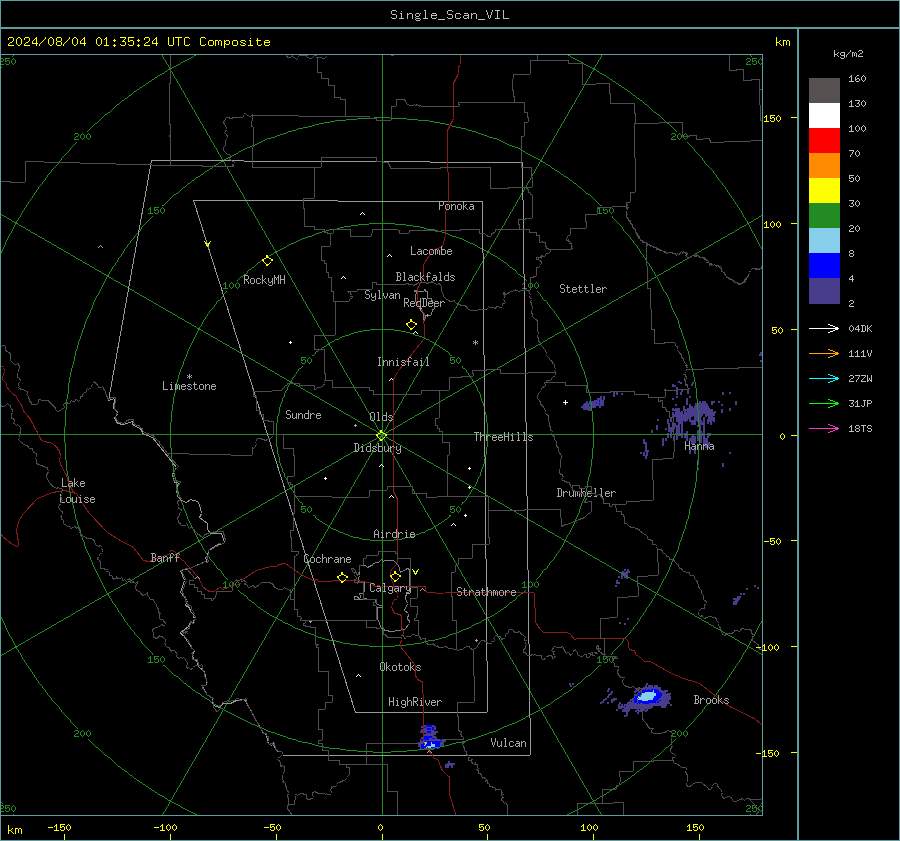Click the Sundre town label

click(303, 415)
